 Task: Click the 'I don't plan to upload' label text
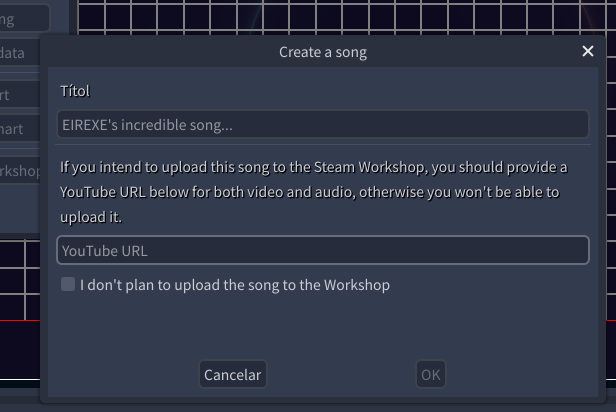click(235, 285)
